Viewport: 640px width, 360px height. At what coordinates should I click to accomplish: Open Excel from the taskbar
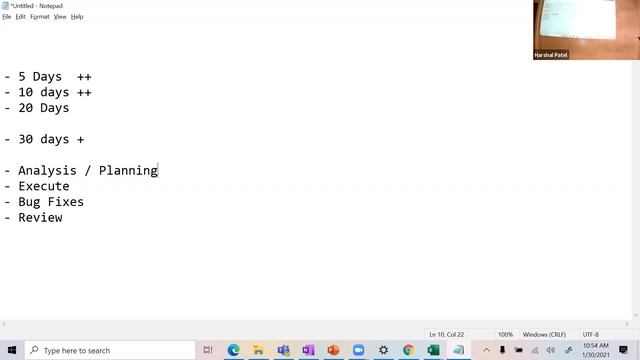[x=433, y=350]
